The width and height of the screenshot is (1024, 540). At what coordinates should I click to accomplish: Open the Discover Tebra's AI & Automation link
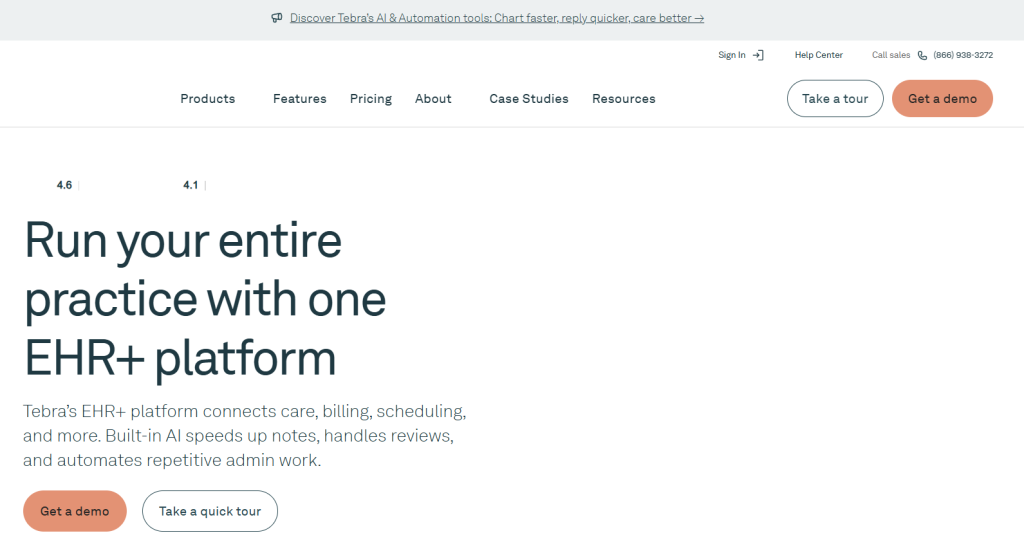(497, 18)
